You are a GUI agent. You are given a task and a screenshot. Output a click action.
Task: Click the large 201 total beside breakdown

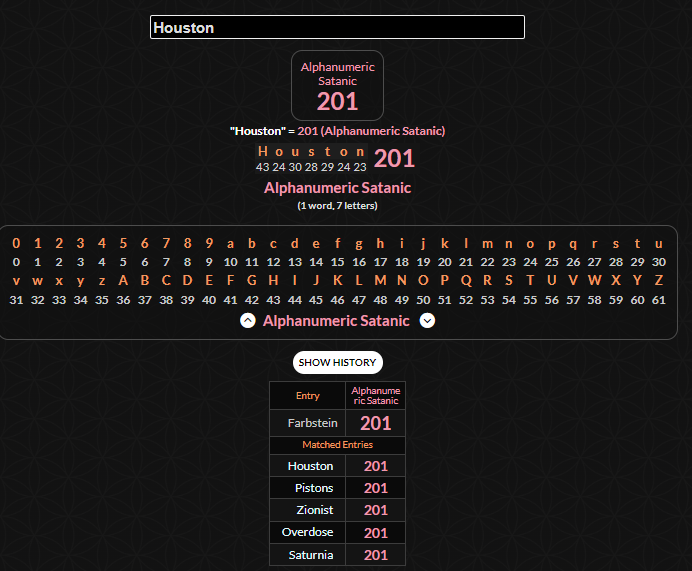[394, 158]
